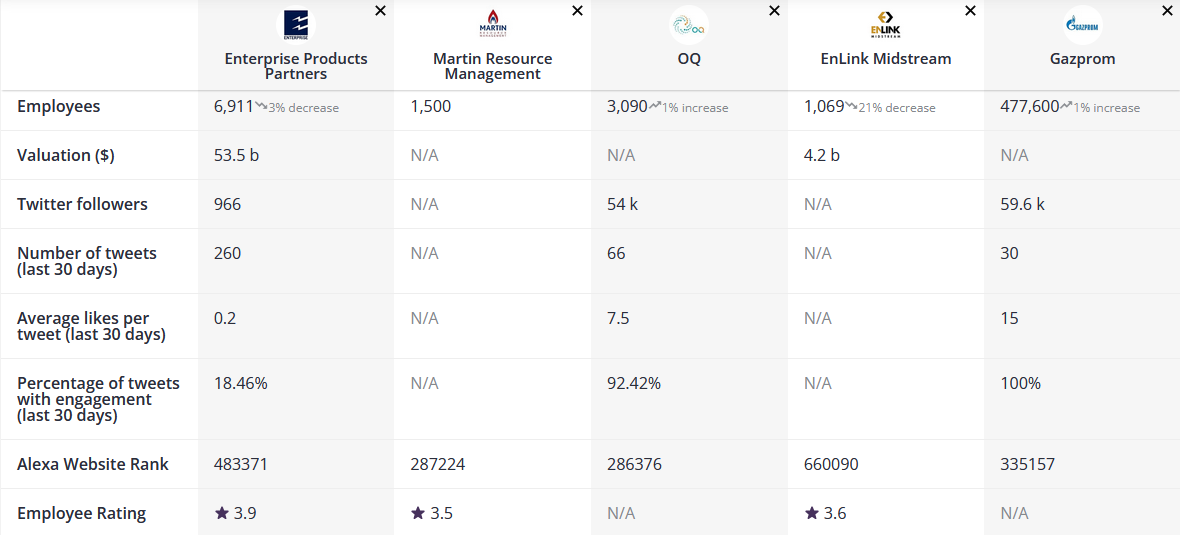The image size is (1180, 535).
Task: Remove Martin Resource Management column
Action: tap(577, 11)
